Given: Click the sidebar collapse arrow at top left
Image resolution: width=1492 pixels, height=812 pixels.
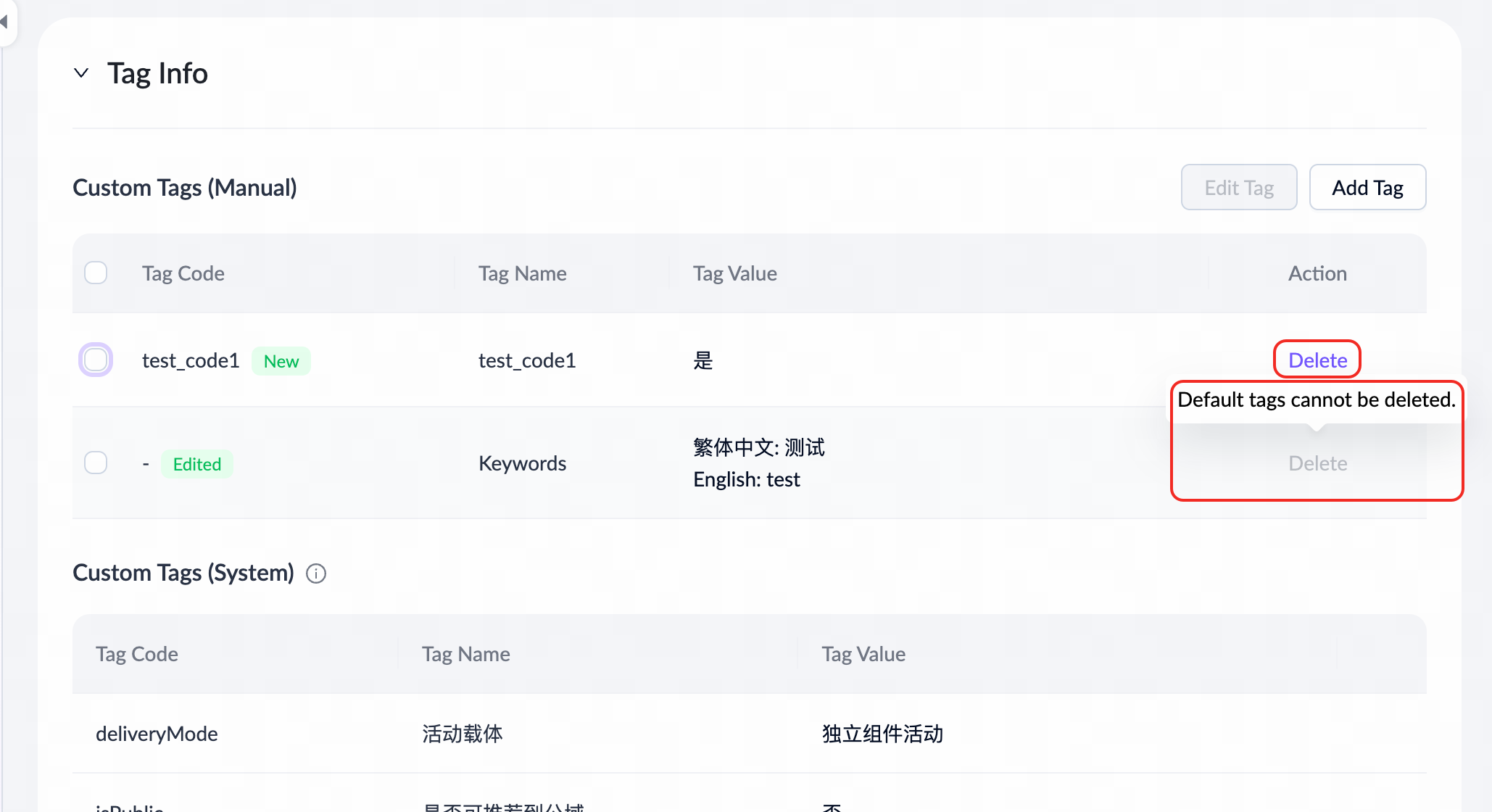Looking at the screenshot, I should (4, 22).
